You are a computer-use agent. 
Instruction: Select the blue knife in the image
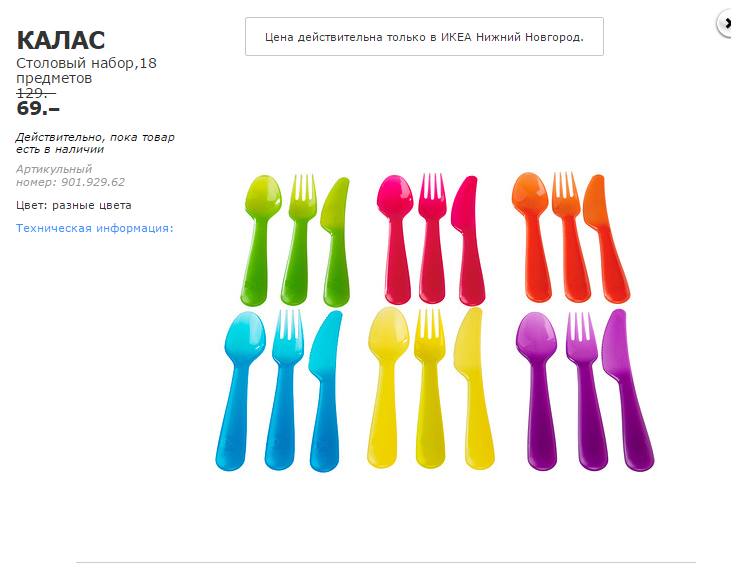(324, 390)
